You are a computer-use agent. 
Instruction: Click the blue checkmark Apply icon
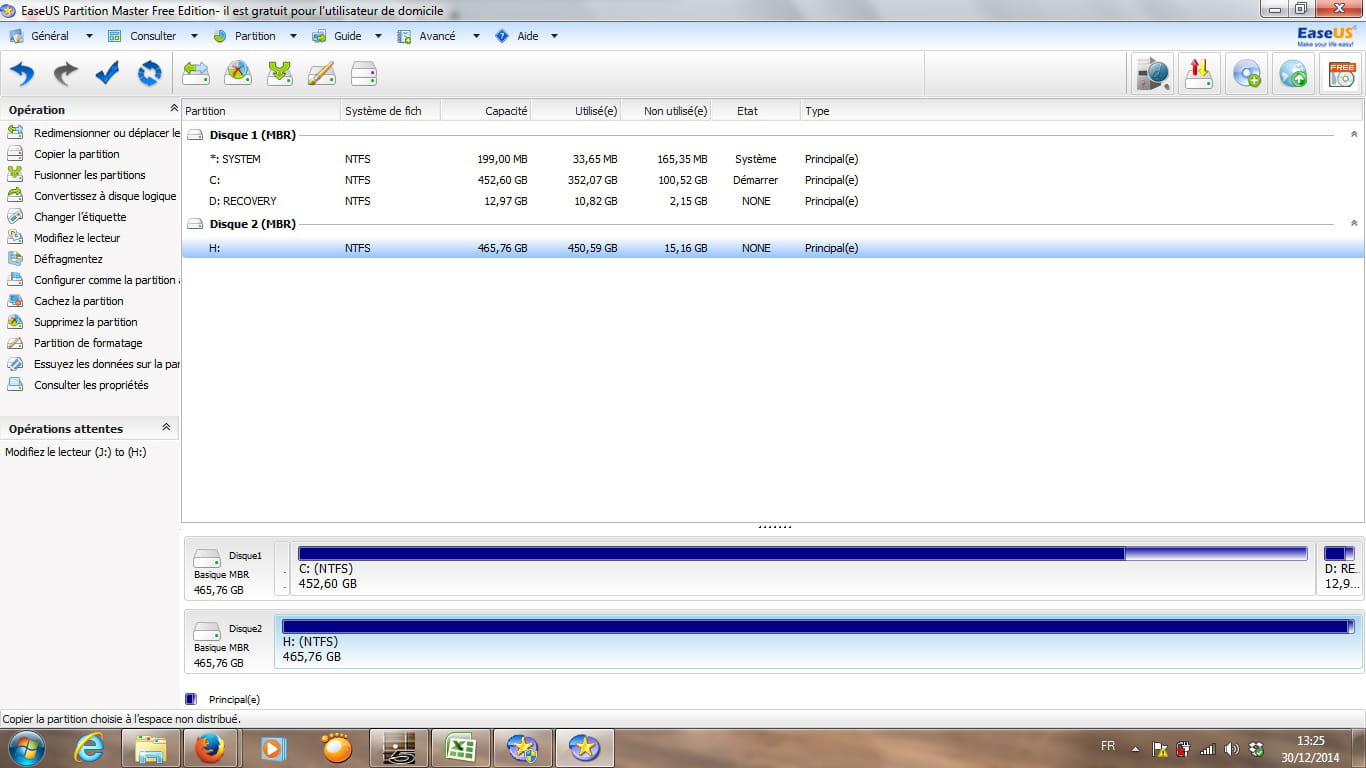[x=107, y=74]
